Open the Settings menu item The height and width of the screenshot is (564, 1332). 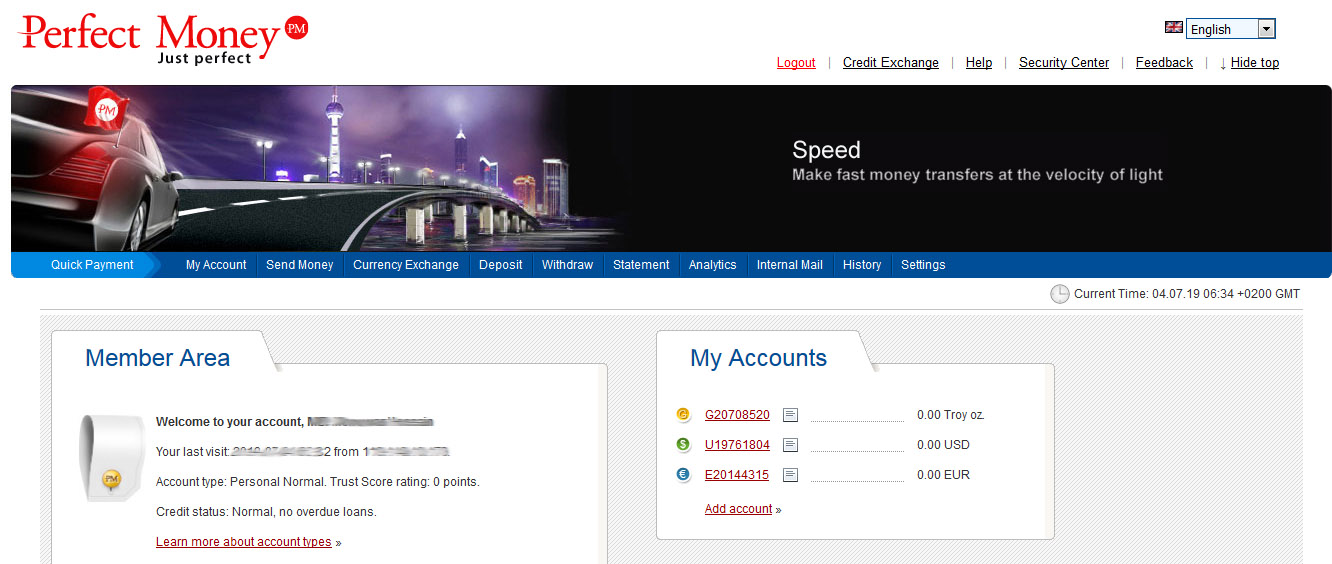click(x=923, y=265)
